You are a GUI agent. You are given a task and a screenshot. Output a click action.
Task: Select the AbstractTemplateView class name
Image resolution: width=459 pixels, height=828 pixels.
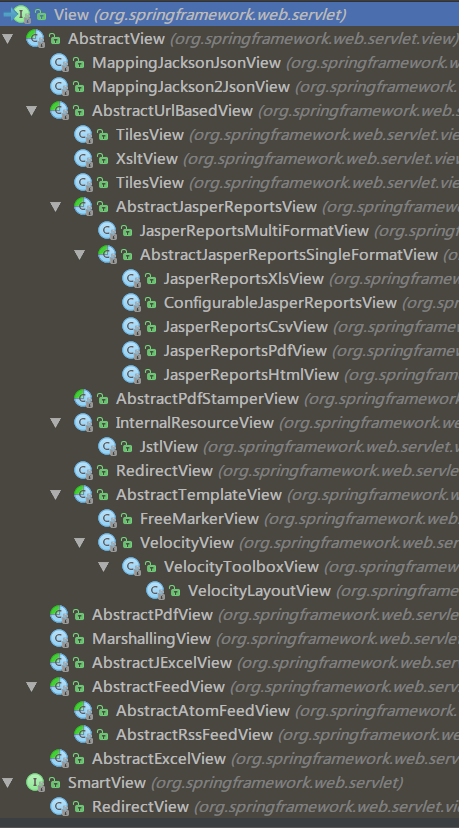tap(199, 495)
